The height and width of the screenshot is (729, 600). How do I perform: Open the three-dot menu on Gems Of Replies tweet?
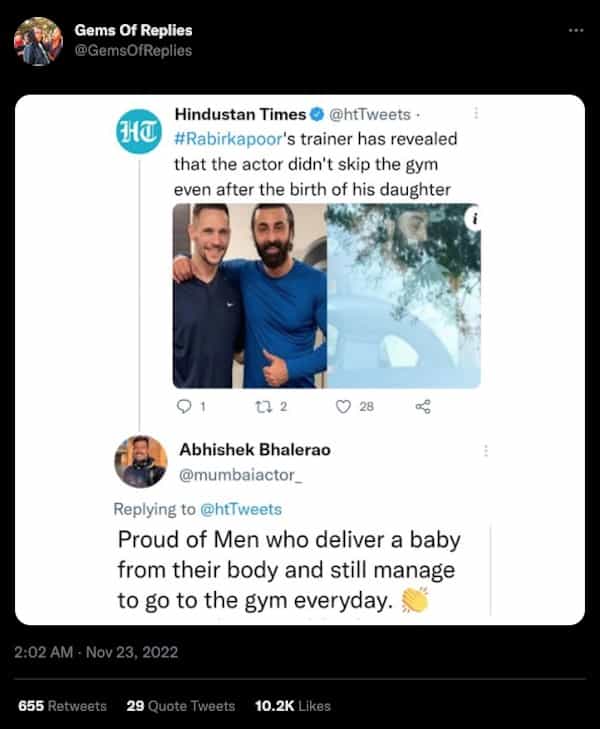[x=575, y=30]
